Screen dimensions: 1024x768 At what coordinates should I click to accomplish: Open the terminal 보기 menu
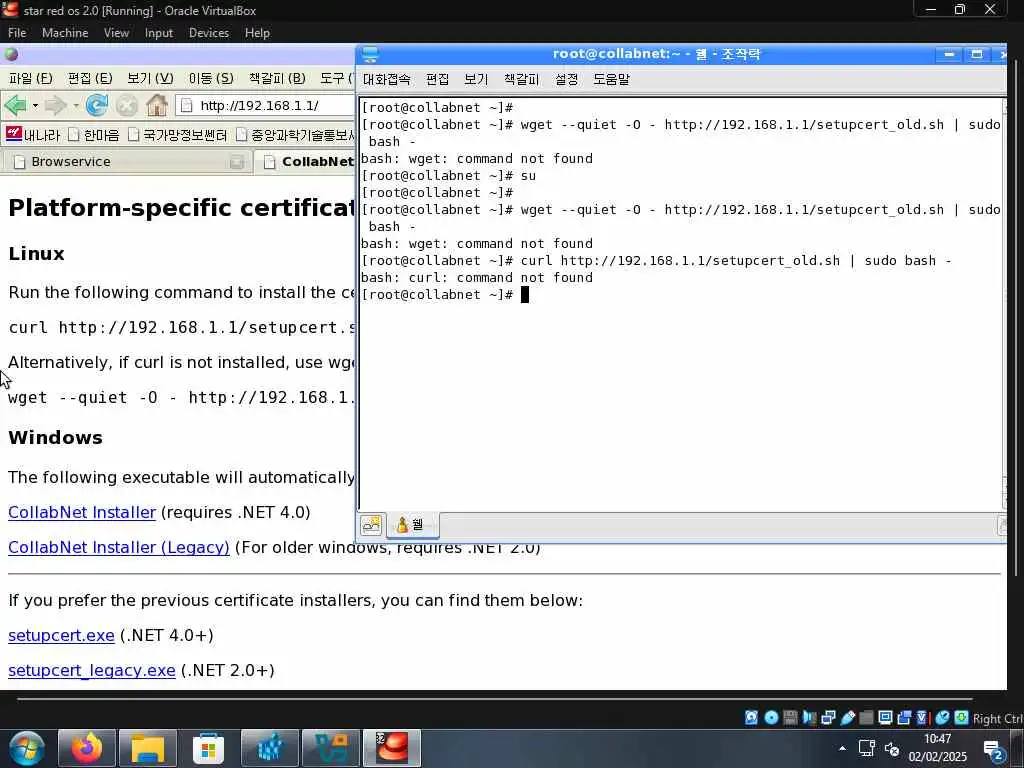pyautogui.click(x=476, y=79)
